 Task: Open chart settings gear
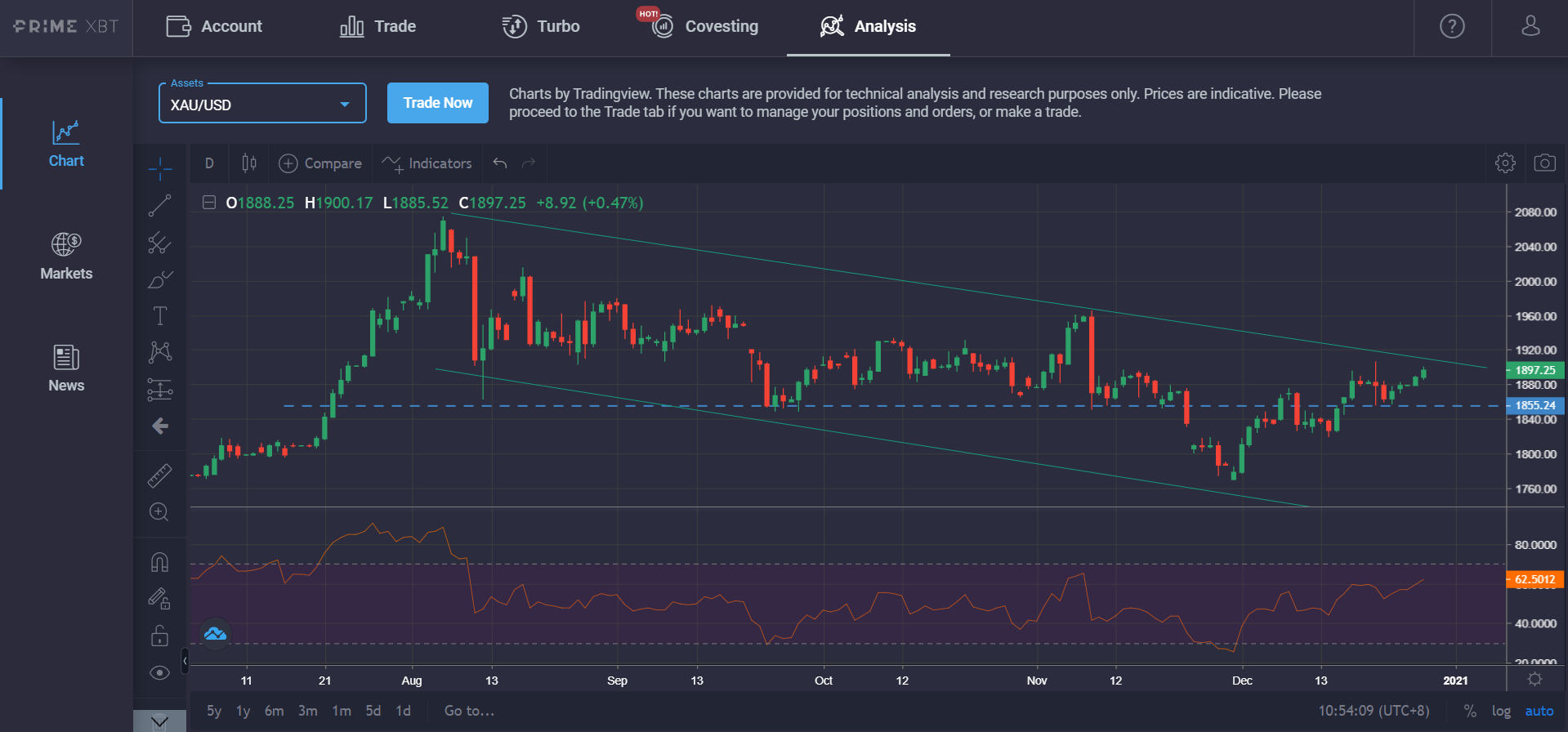pyautogui.click(x=1505, y=163)
